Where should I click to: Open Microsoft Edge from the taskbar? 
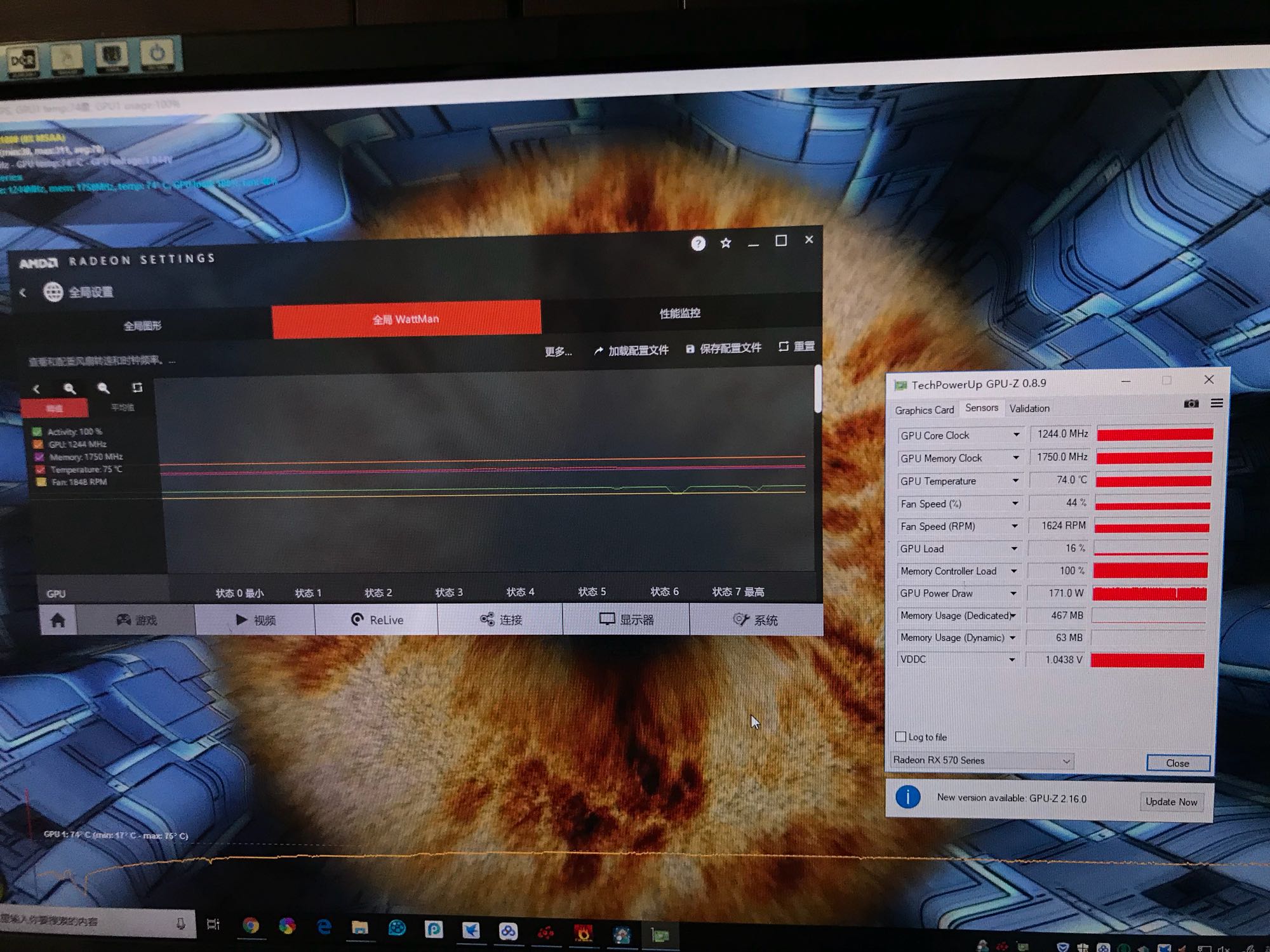pos(324,927)
